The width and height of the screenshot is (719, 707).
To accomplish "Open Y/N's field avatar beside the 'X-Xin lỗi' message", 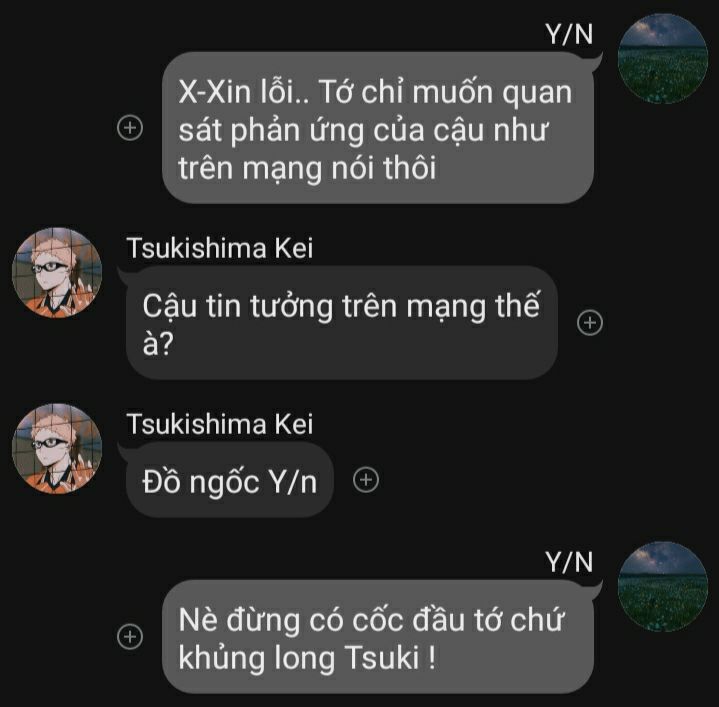I will click(663, 59).
